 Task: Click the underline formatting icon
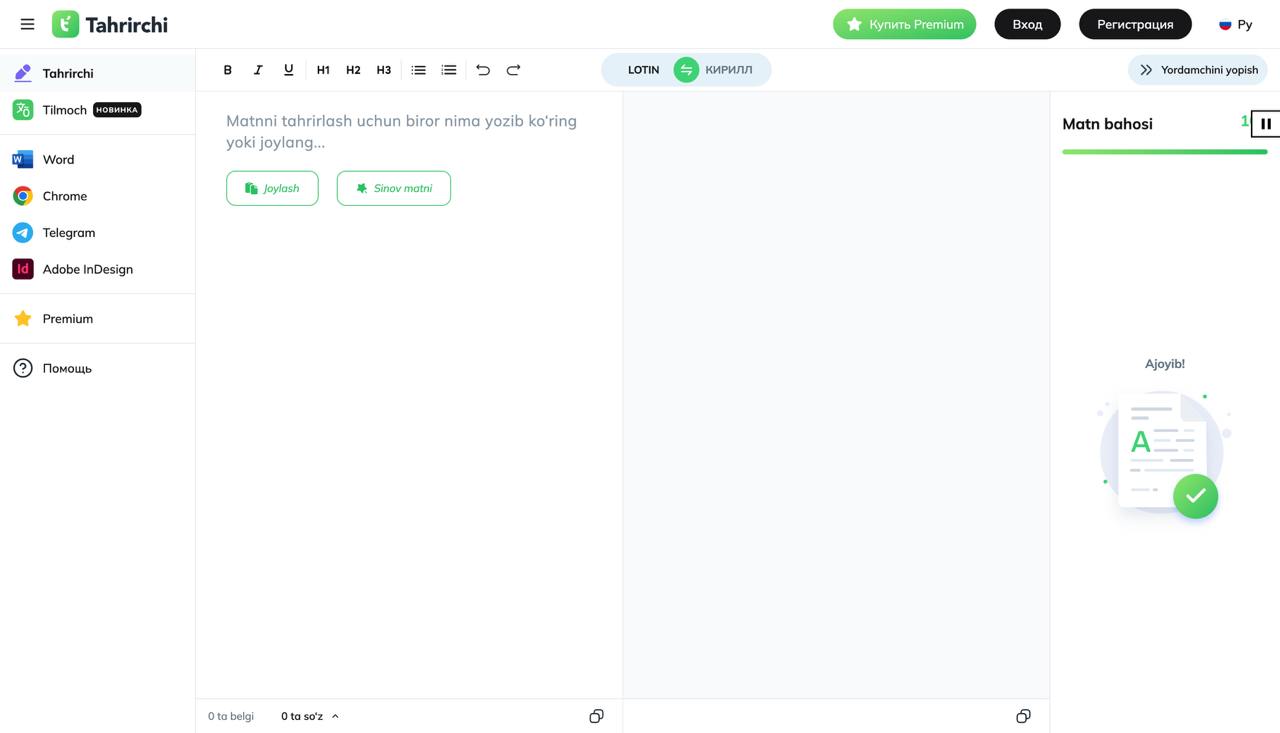click(288, 70)
